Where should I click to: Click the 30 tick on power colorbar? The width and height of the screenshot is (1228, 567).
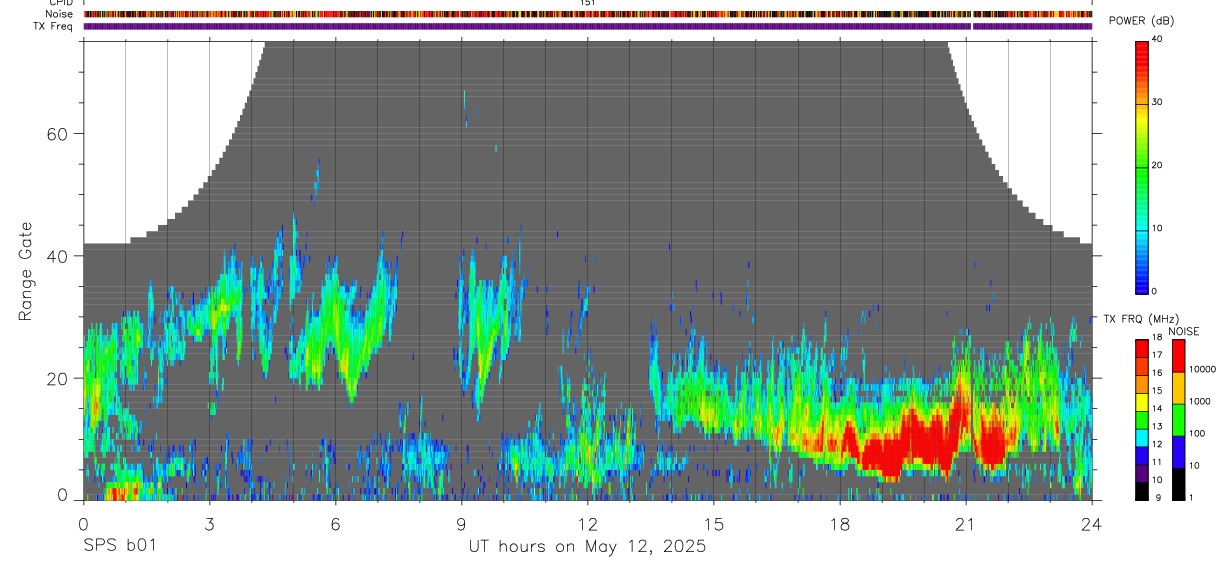[1158, 102]
